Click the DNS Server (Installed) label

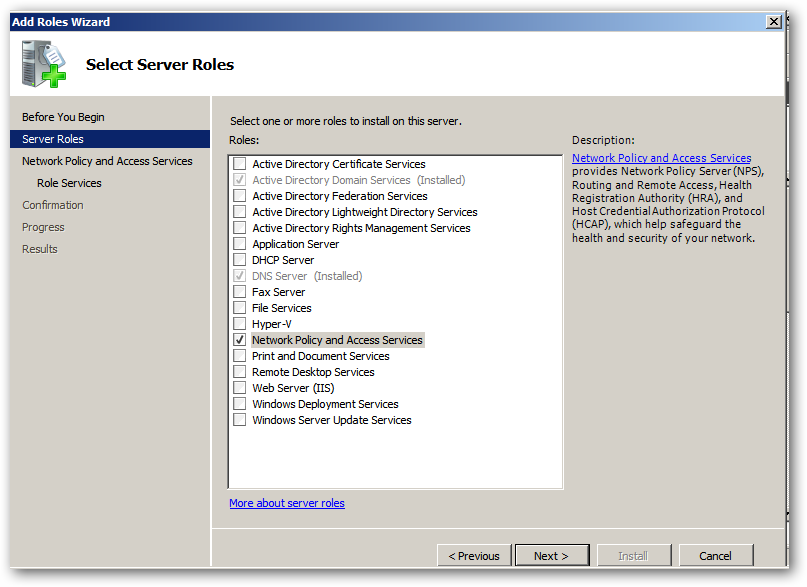[307, 276]
